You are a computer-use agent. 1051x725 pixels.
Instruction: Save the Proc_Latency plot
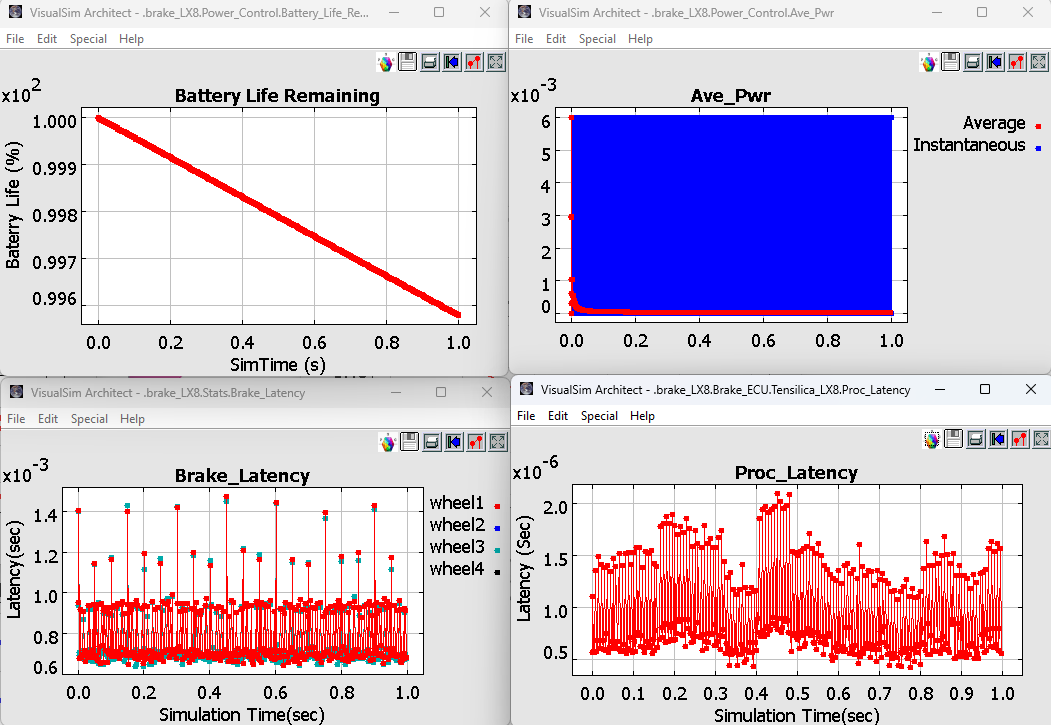pos(954,439)
